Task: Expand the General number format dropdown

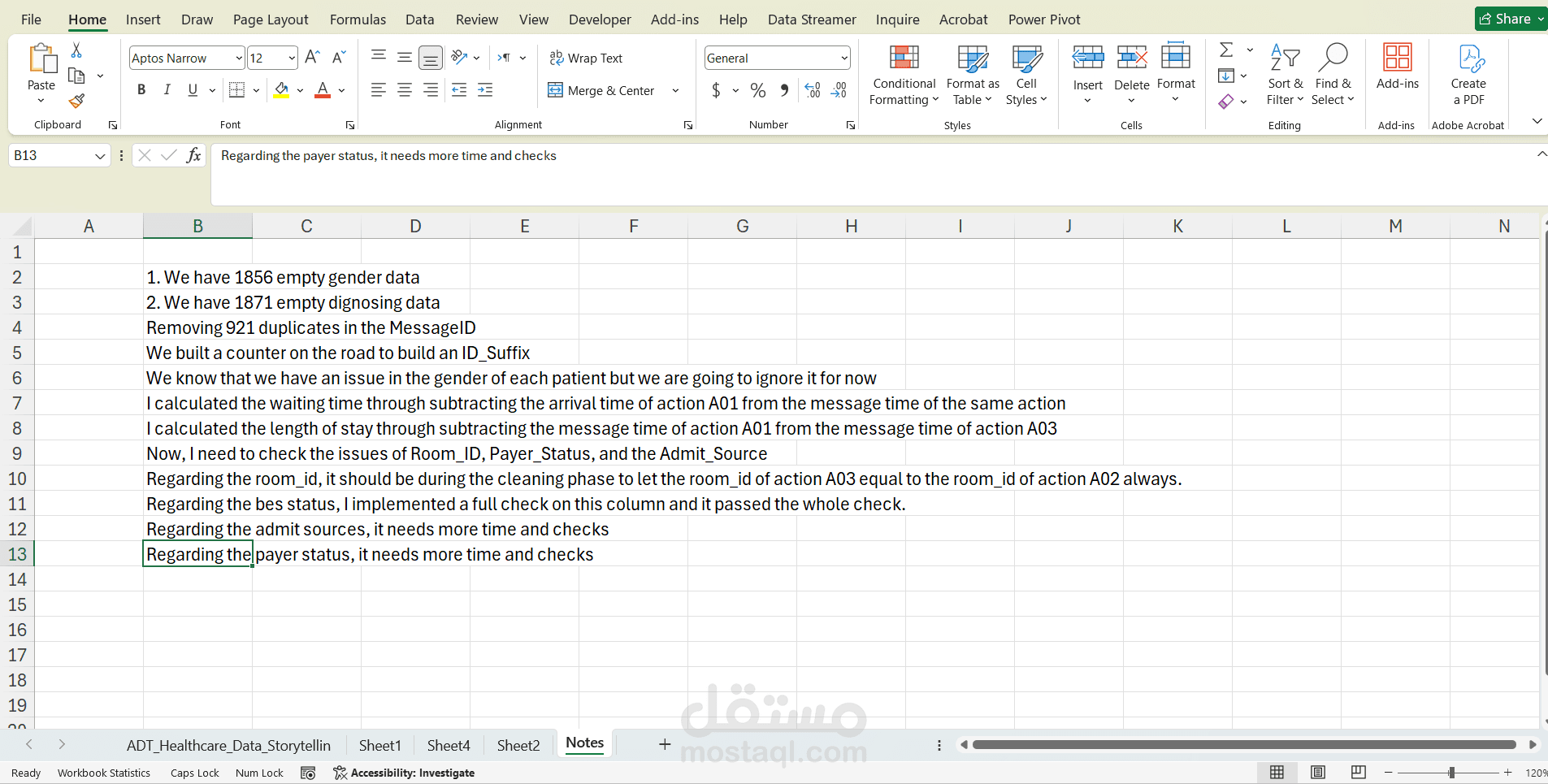Action: [844, 58]
